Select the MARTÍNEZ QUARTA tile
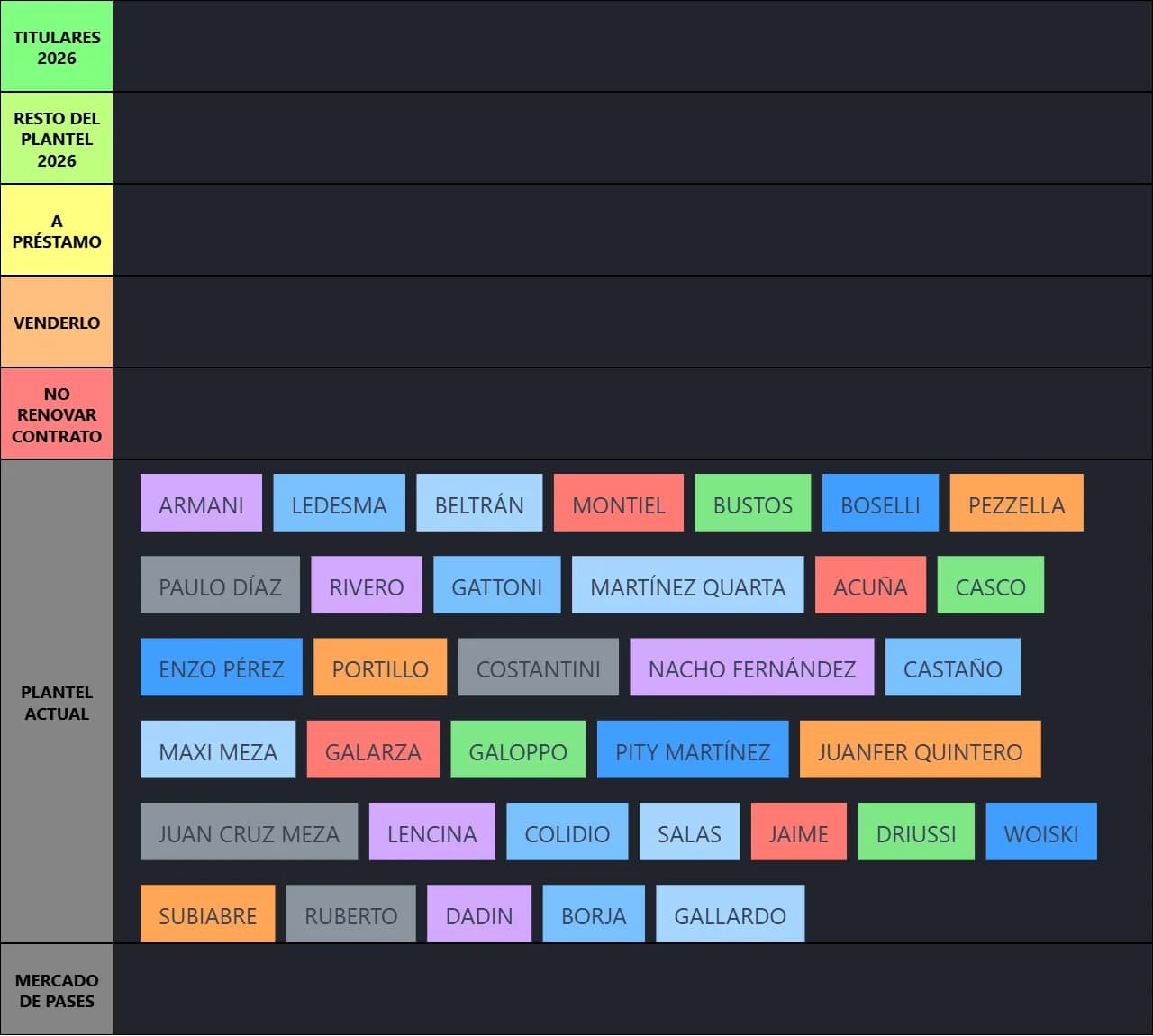Viewport: 1153px width, 1036px height. point(687,586)
